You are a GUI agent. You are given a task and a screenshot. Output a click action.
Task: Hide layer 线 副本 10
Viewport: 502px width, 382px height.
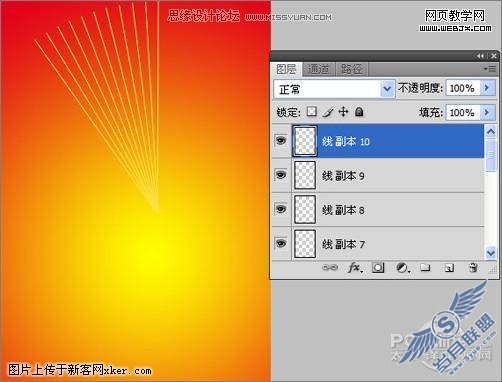click(281, 141)
